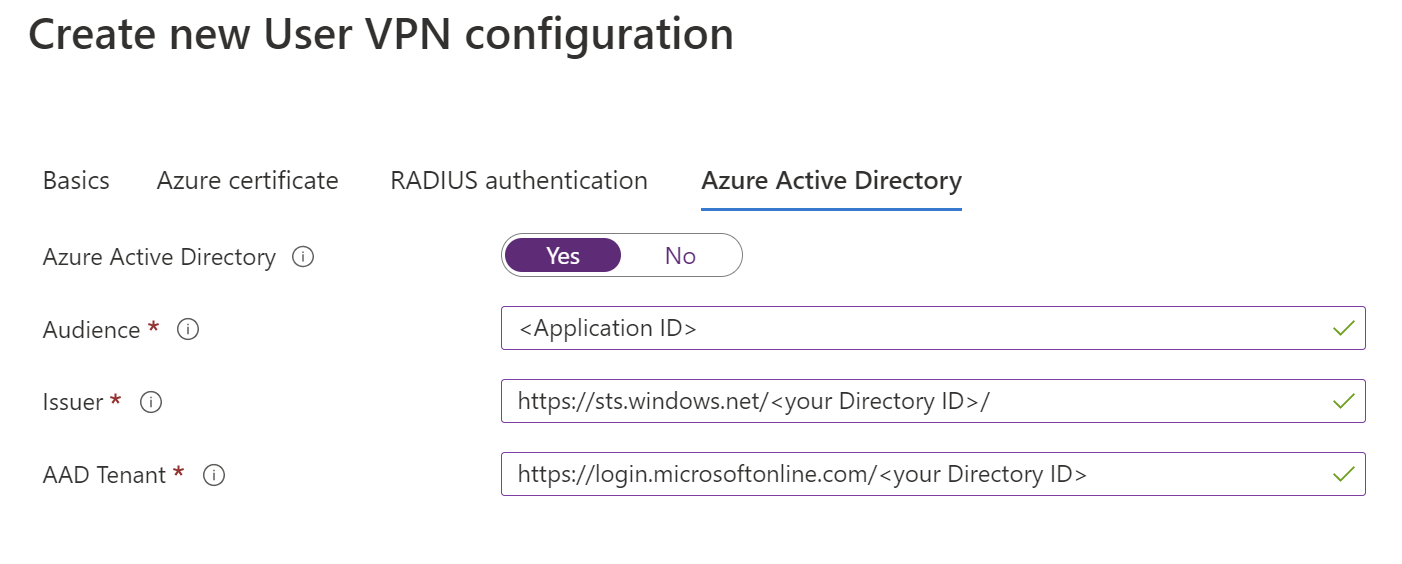
Task: Click the Create new User VPN configuration heading
Action: [380, 35]
